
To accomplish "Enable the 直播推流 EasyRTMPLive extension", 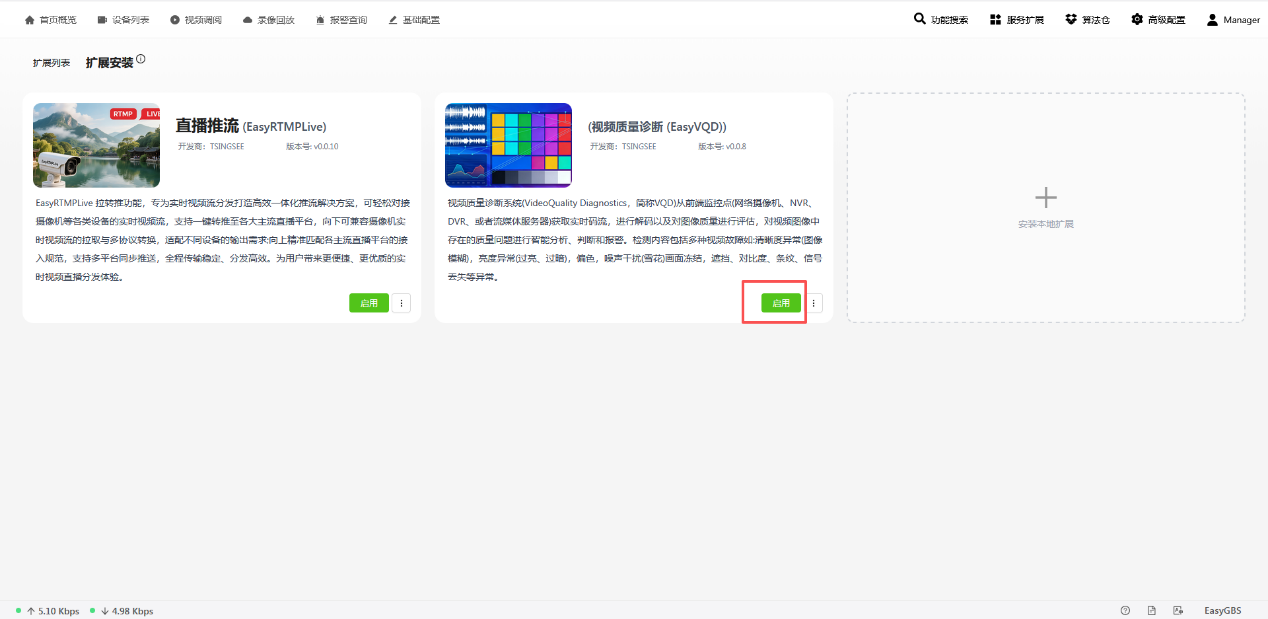I will [369, 303].
